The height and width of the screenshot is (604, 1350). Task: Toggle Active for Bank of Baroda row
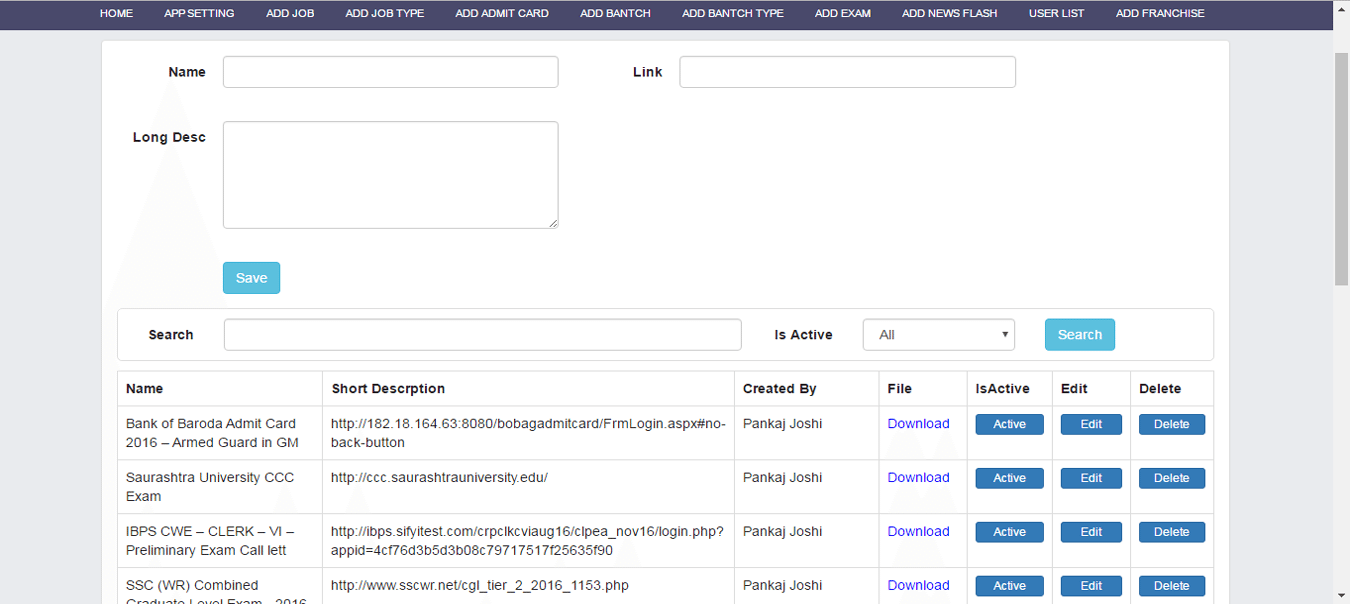1009,424
